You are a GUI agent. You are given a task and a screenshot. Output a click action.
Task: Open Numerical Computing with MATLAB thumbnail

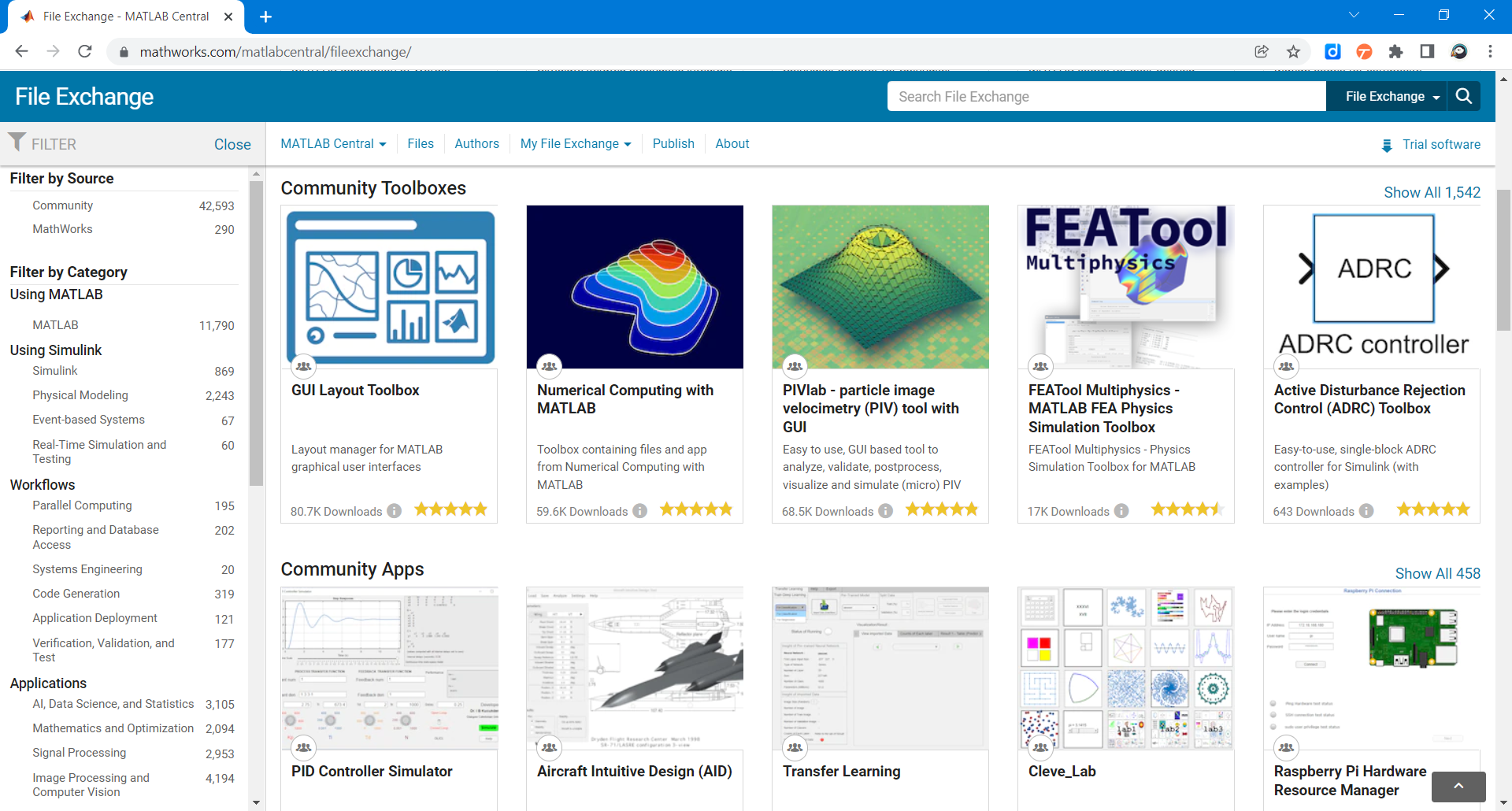point(635,287)
